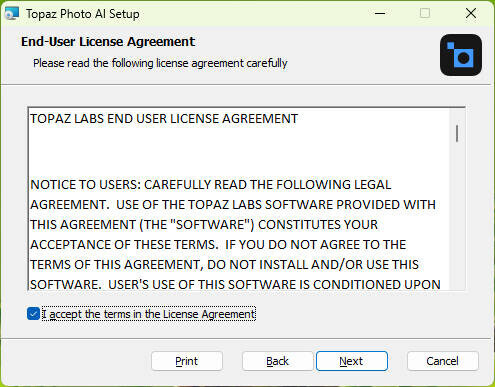Cancel the installation
The width and height of the screenshot is (495, 387).
(x=443, y=361)
